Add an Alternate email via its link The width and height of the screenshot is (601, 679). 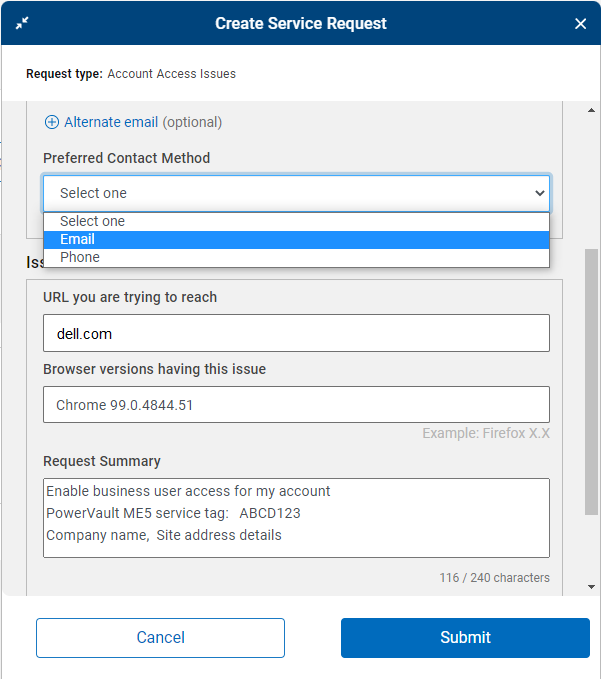pyautogui.click(x=111, y=122)
